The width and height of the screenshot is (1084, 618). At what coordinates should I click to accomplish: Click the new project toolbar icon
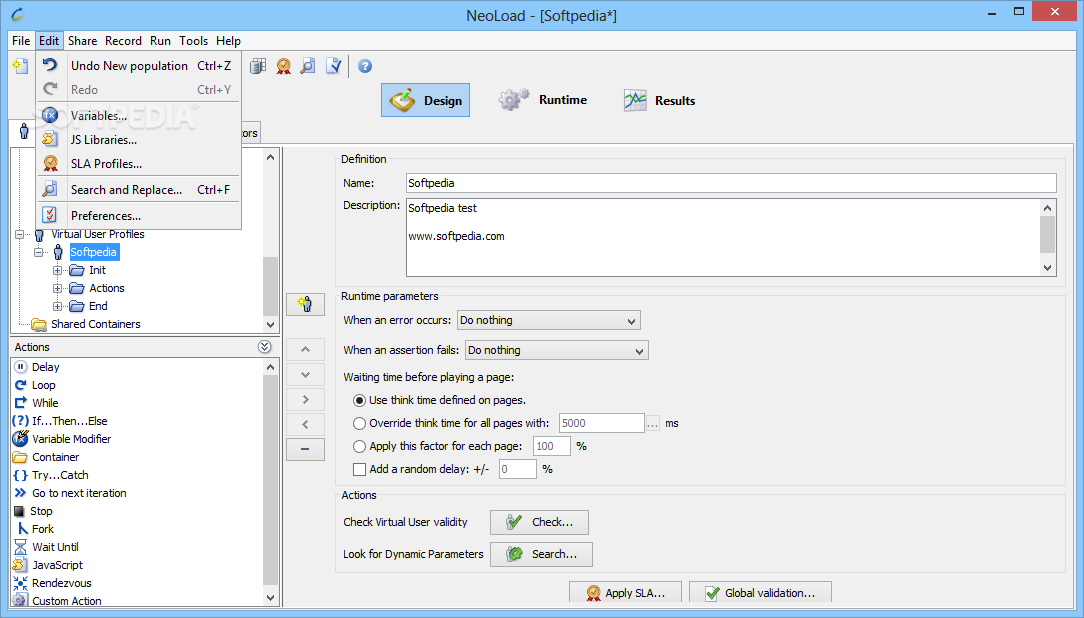coord(21,66)
